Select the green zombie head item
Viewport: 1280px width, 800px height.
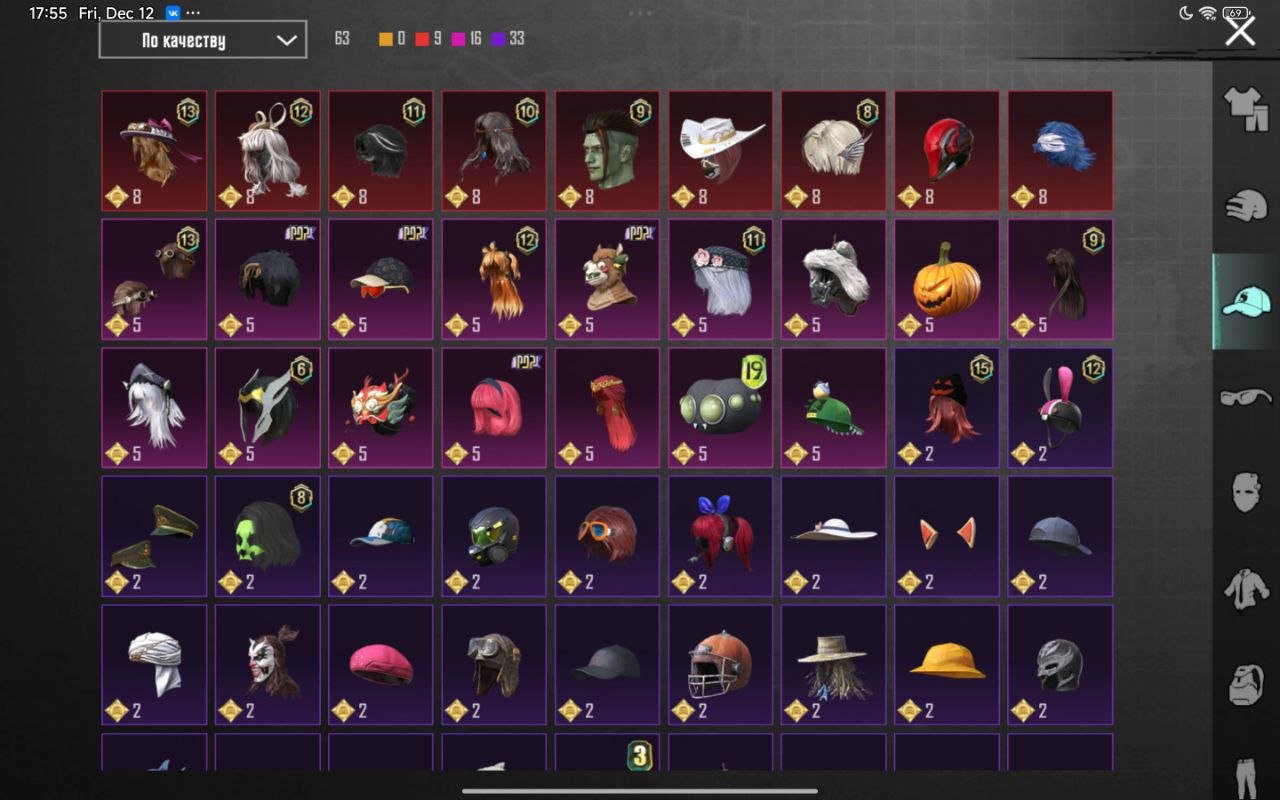coord(607,151)
